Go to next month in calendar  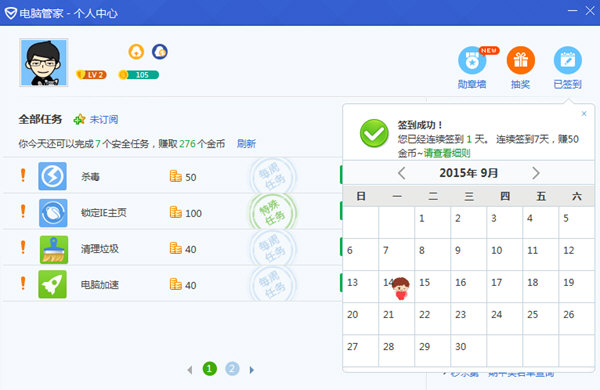536,173
